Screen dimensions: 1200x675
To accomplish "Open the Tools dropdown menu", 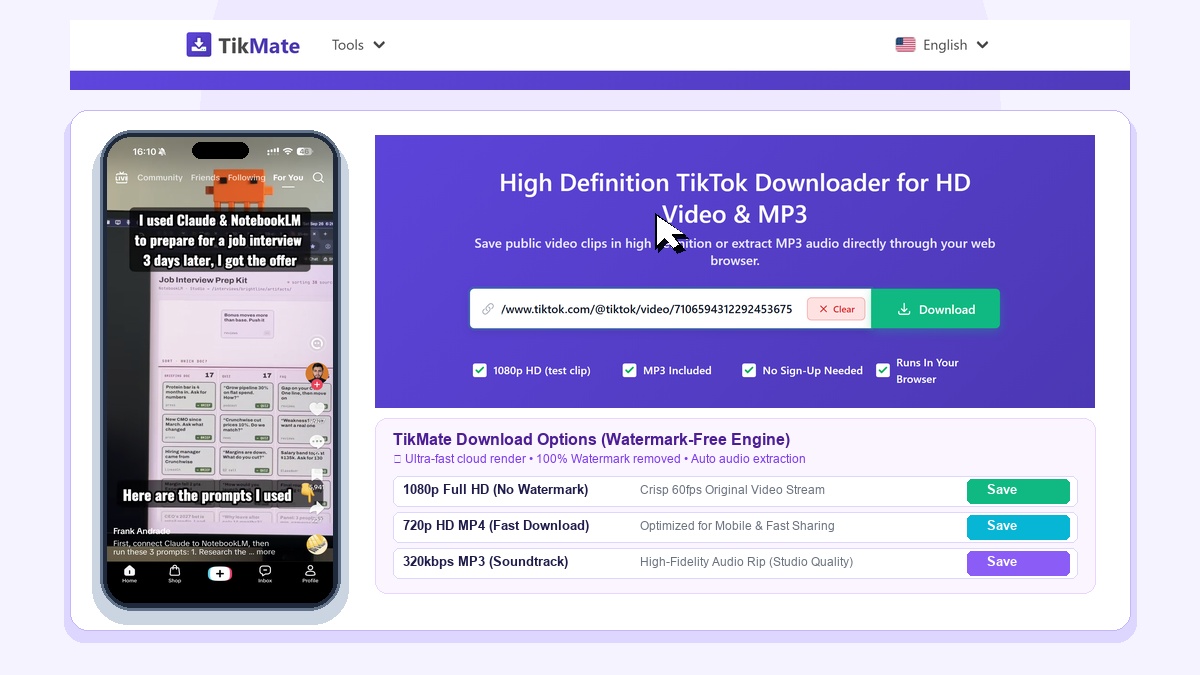I will [x=358, y=45].
